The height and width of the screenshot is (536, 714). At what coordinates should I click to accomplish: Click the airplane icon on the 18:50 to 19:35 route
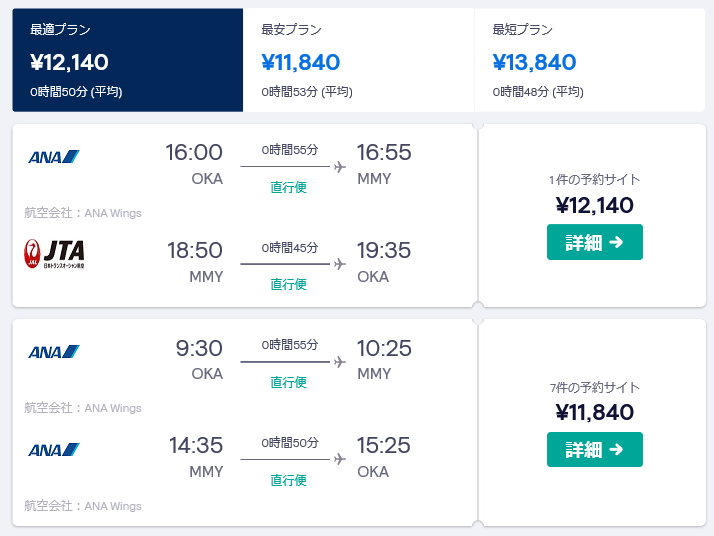click(340, 264)
